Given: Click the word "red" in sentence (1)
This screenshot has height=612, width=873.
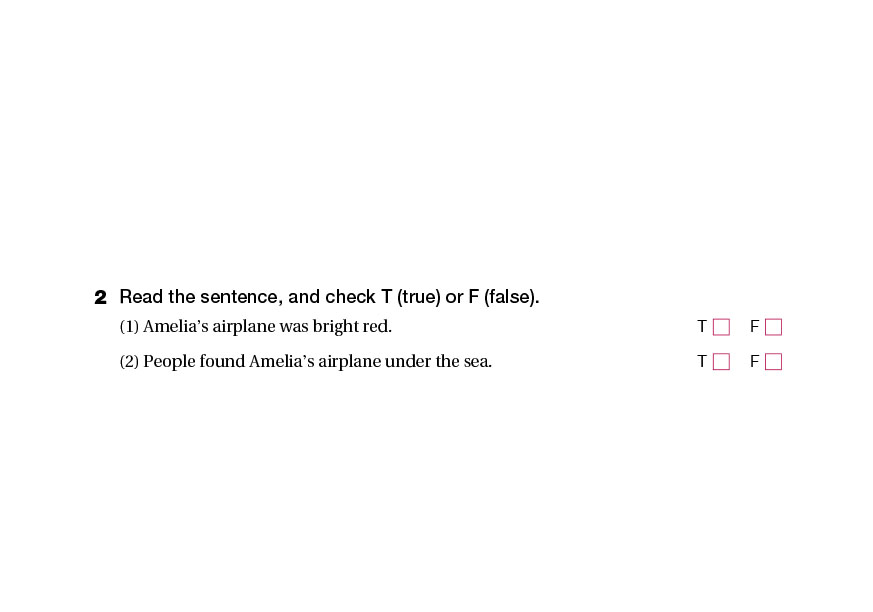Looking at the screenshot, I should click(376, 327).
